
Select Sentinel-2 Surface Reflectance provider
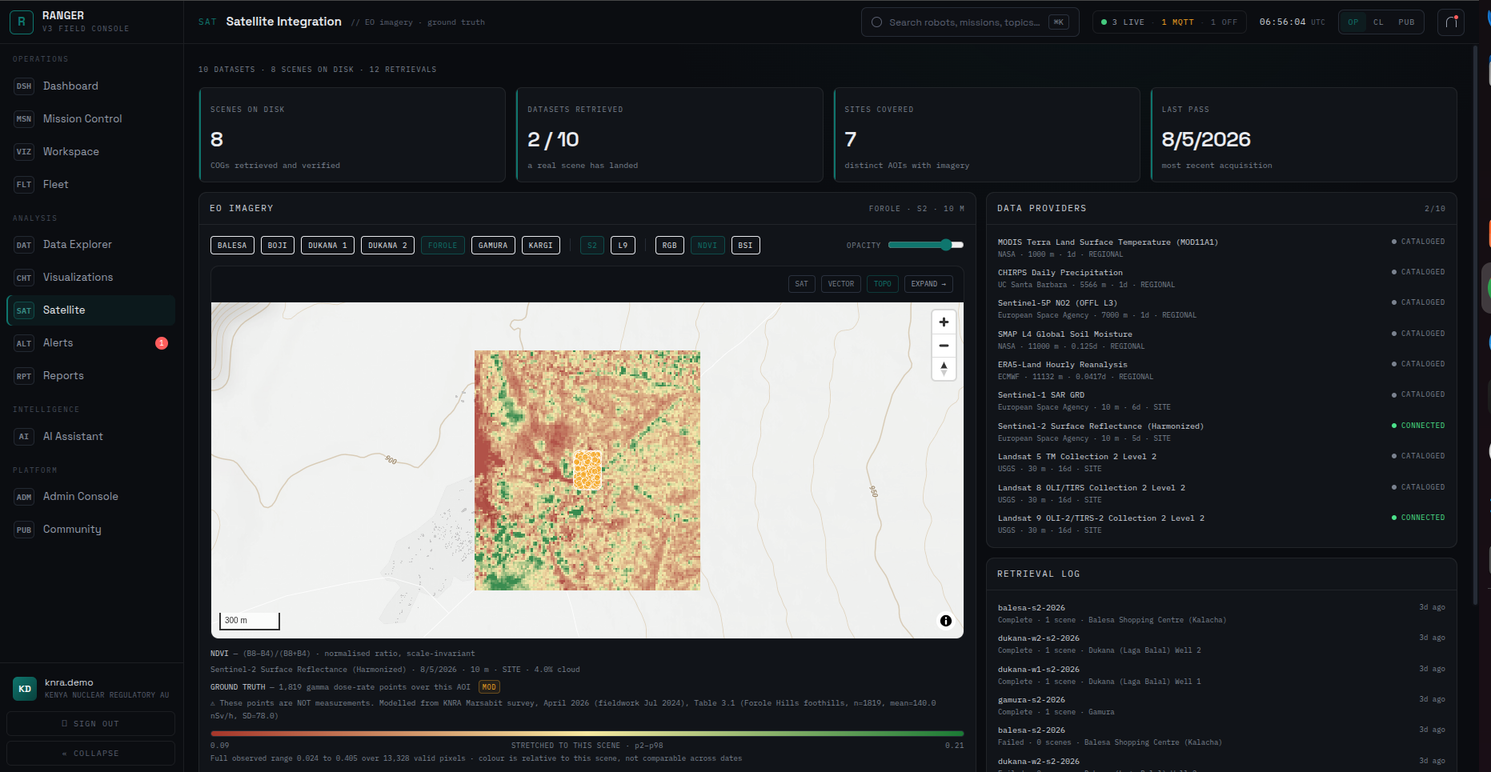coord(1221,432)
